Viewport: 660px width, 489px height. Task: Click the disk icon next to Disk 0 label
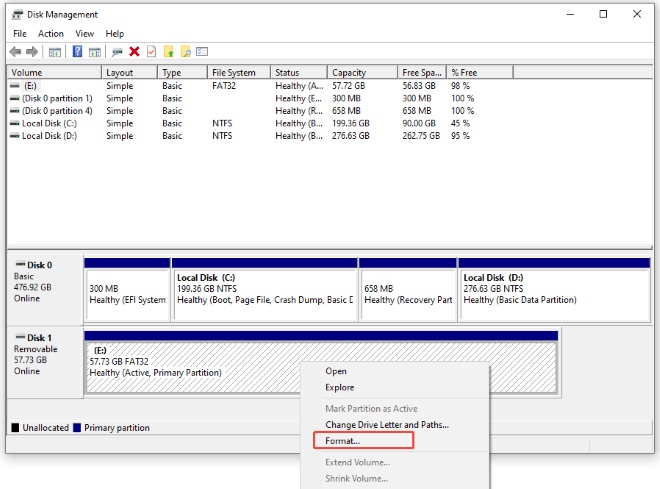pyautogui.click(x=20, y=264)
